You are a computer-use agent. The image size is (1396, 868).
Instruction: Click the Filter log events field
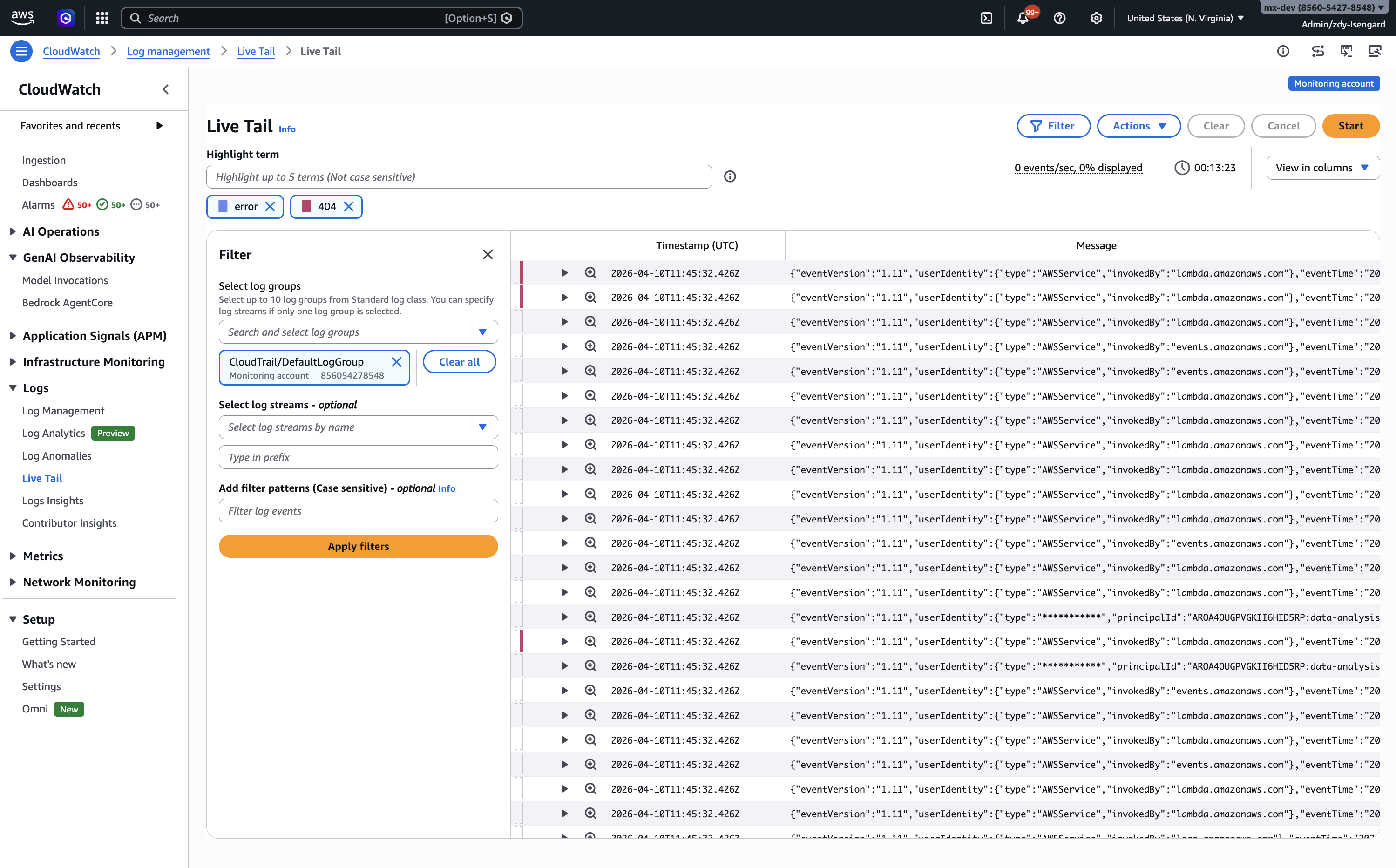(358, 511)
